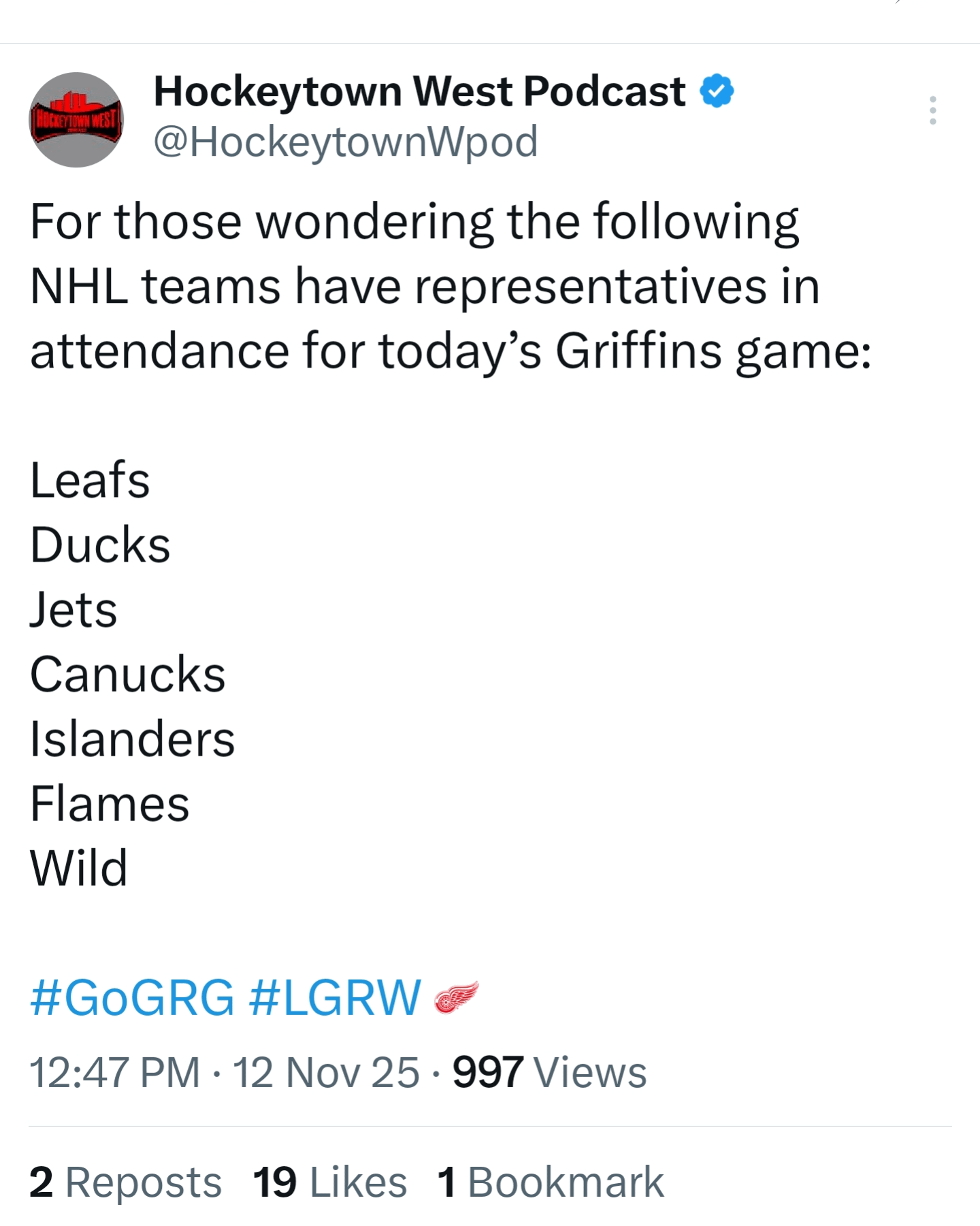The image size is (980, 1226).
Task: Visit the @HockeytownWpod handle
Action: click(346, 142)
